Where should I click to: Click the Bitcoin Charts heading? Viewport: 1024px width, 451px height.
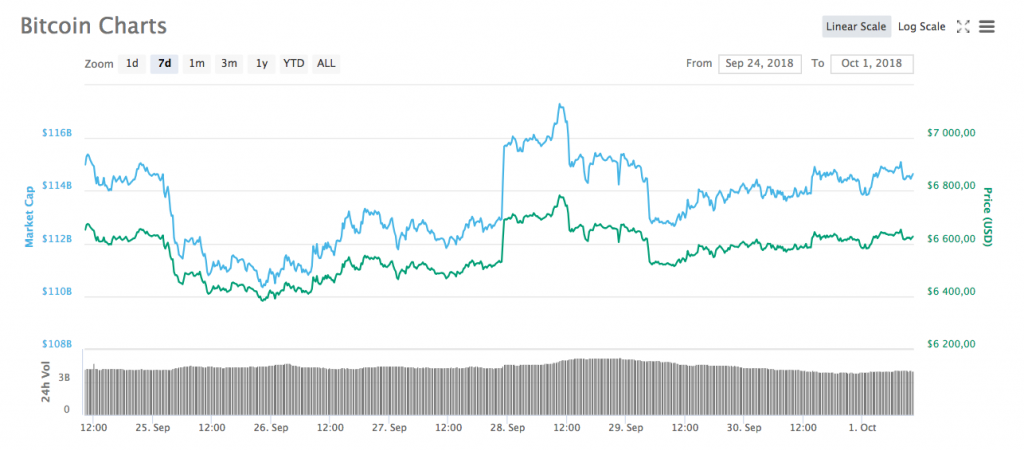click(x=93, y=26)
